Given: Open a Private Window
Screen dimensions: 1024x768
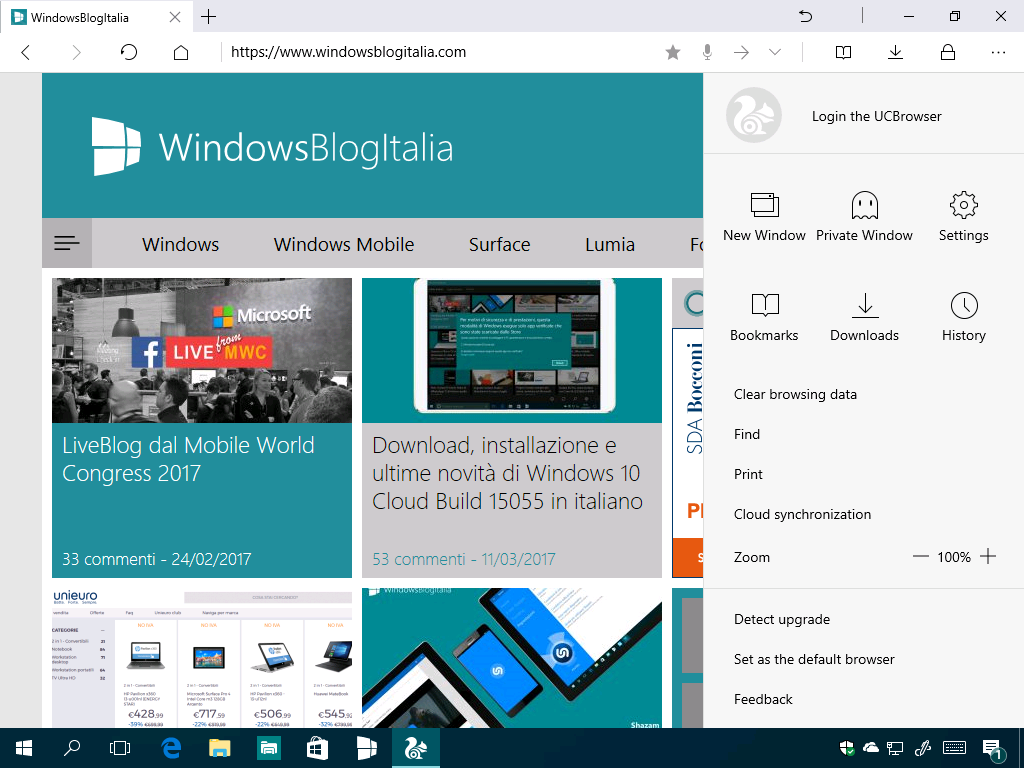Looking at the screenshot, I should (x=864, y=217).
